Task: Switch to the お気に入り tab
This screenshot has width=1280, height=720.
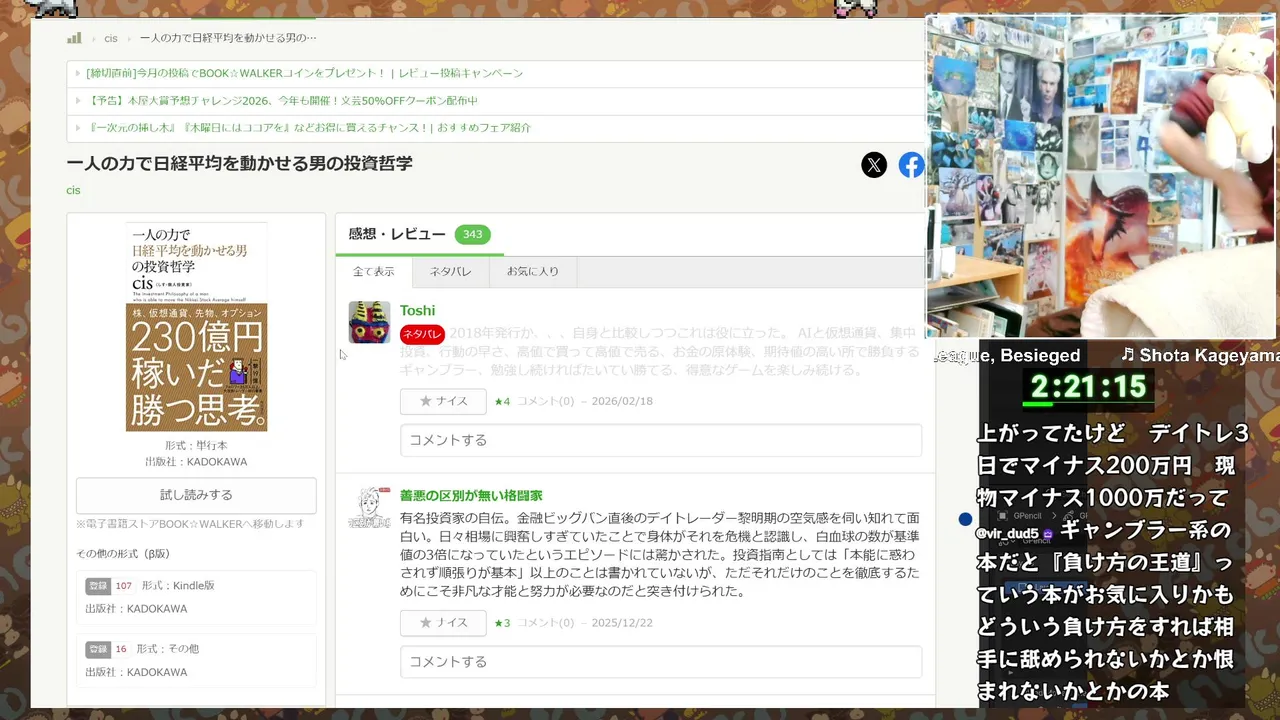Action: (533, 272)
